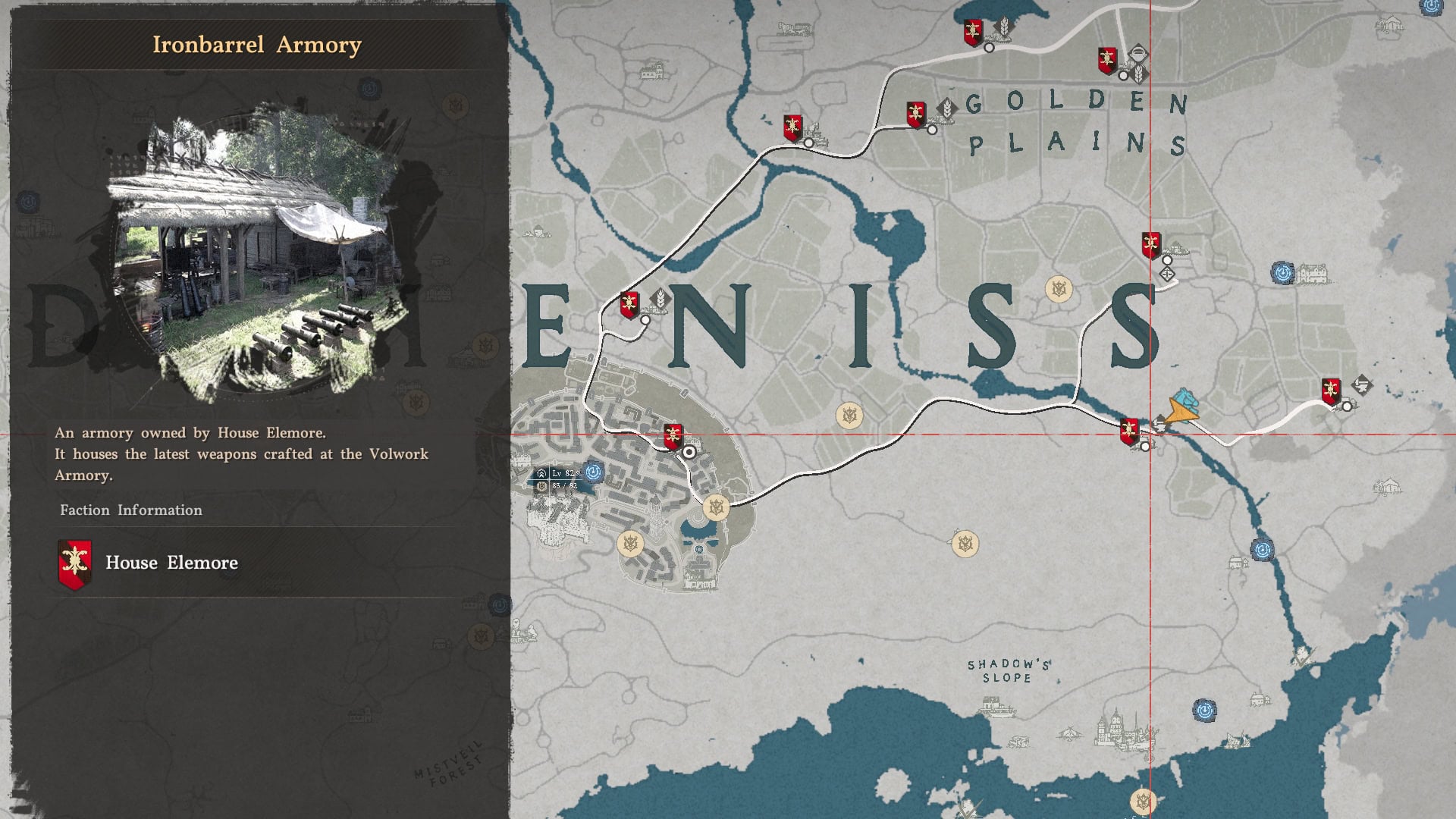The width and height of the screenshot is (1456, 819).
Task: Select beige emblem in southern city district
Action: [x=629, y=543]
